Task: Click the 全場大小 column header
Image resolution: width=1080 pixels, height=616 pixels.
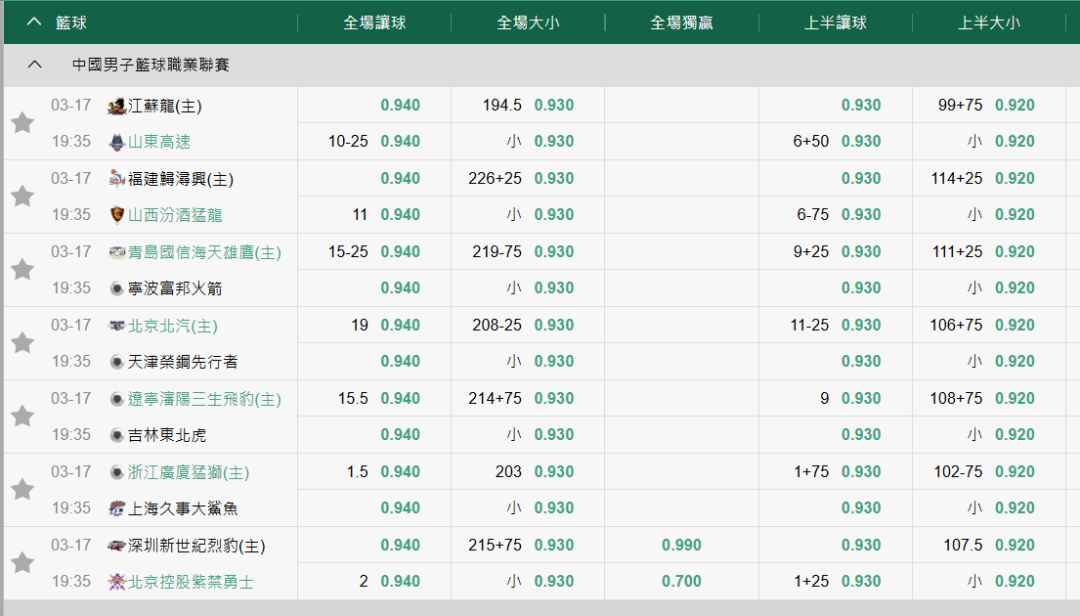Action: point(528,23)
